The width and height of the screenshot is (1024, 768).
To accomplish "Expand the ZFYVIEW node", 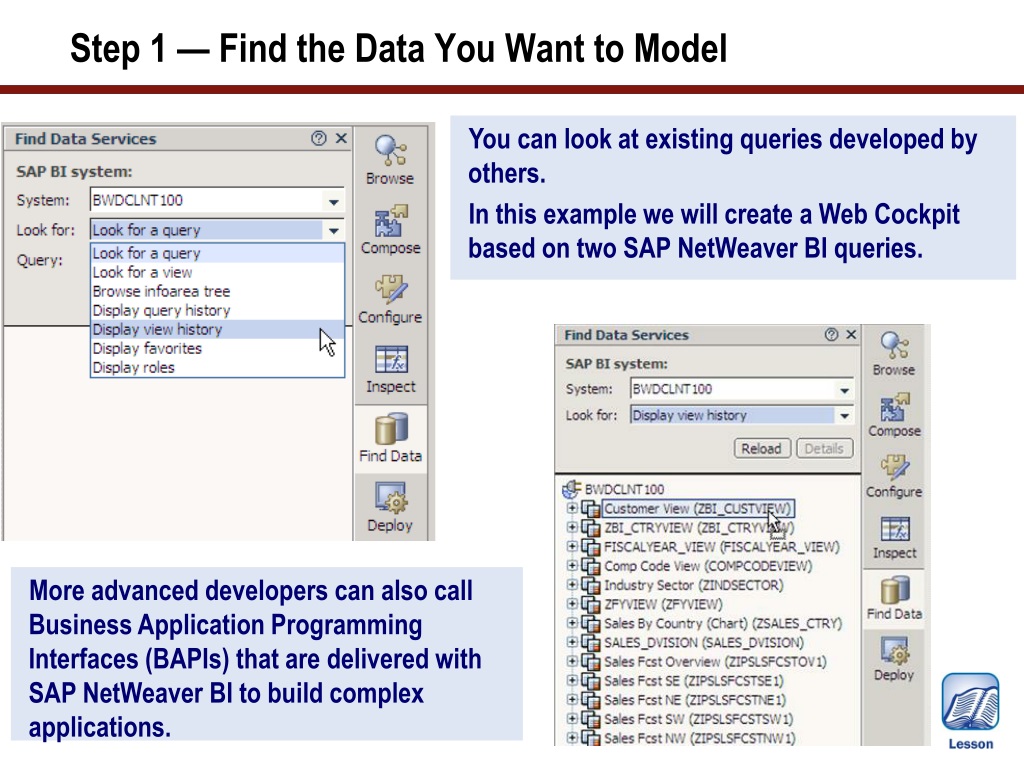I will click(572, 603).
